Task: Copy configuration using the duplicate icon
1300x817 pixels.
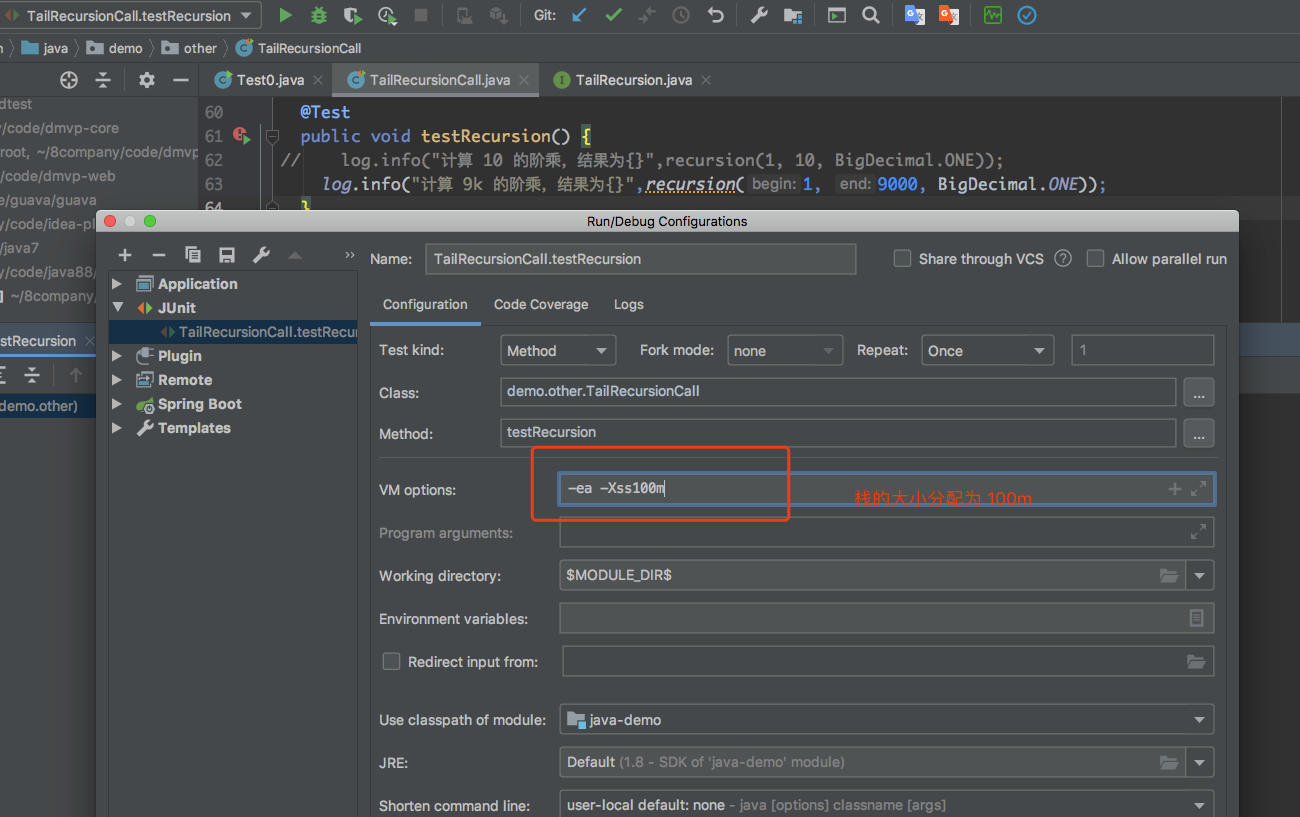Action: tap(193, 255)
